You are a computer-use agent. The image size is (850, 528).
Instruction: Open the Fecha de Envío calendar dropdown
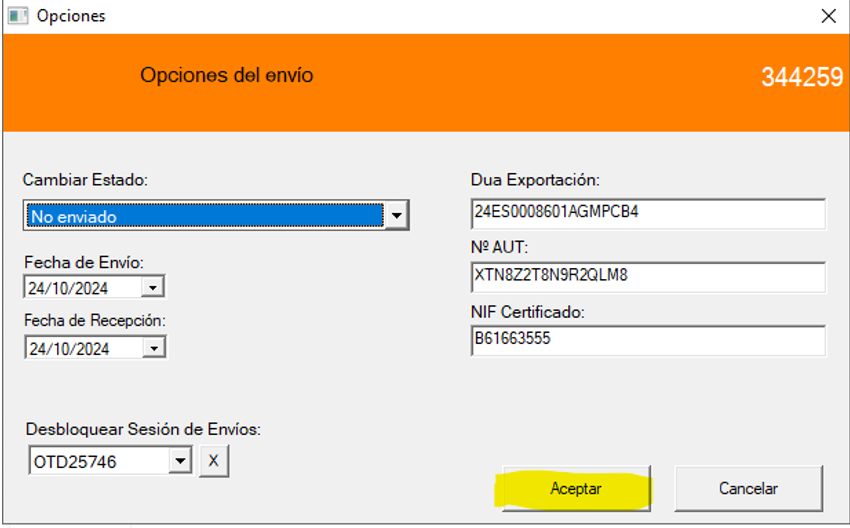152,288
